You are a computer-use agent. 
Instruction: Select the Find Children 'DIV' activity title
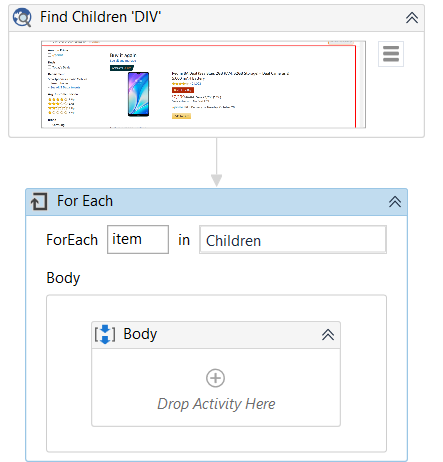[100, 17]
